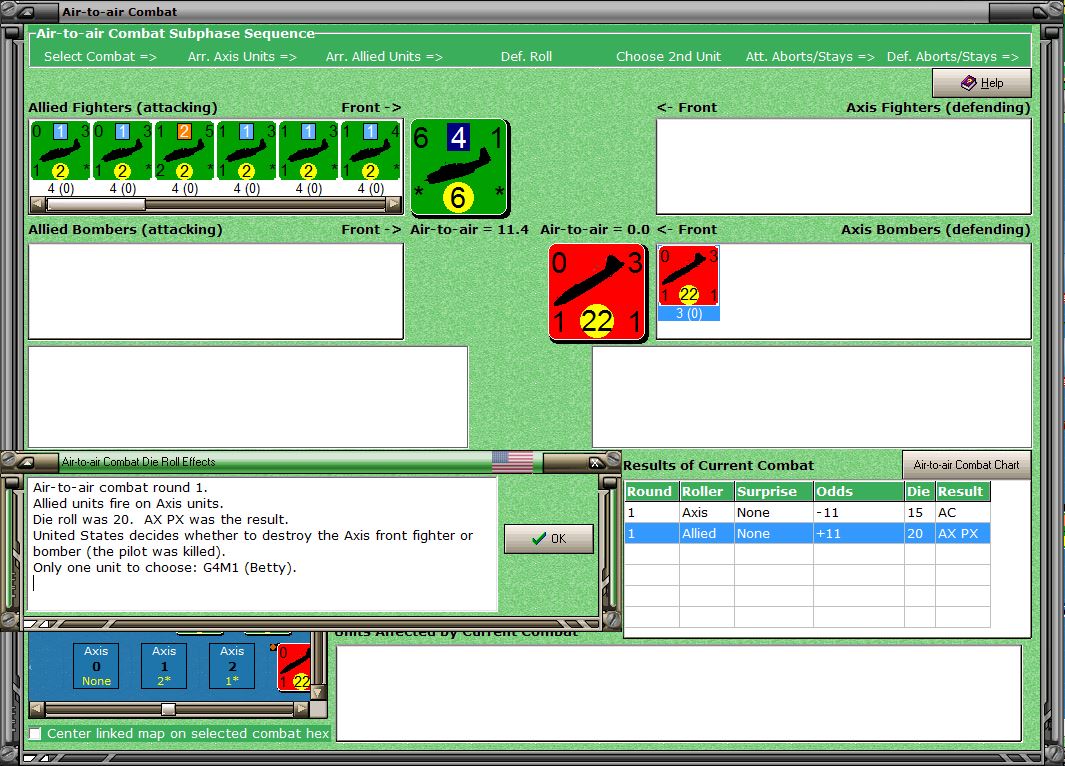Click Select Combat subphase step
The height and width of the screenshot is (766, 1065).
(x=101, y=56)
